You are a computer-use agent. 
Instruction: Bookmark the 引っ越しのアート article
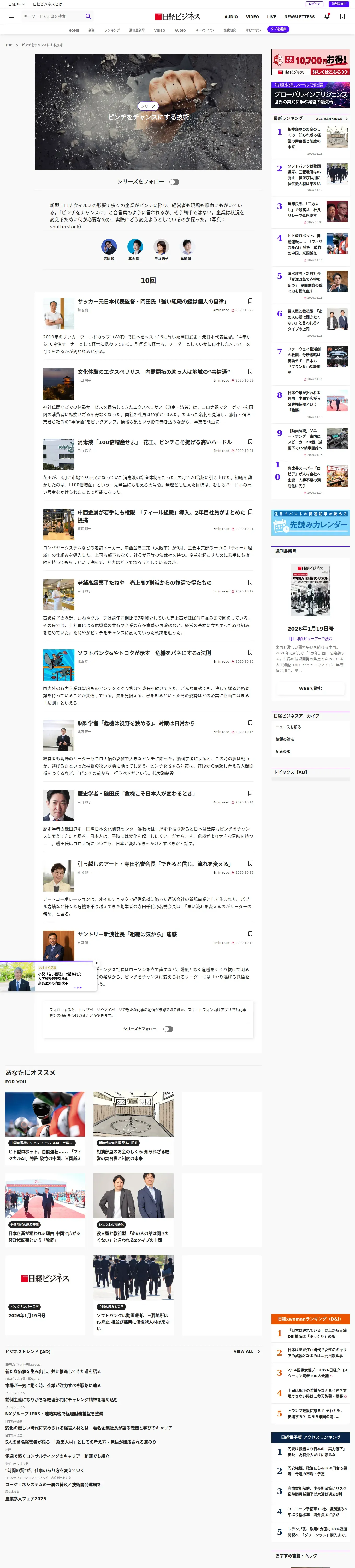pos(250,864)
